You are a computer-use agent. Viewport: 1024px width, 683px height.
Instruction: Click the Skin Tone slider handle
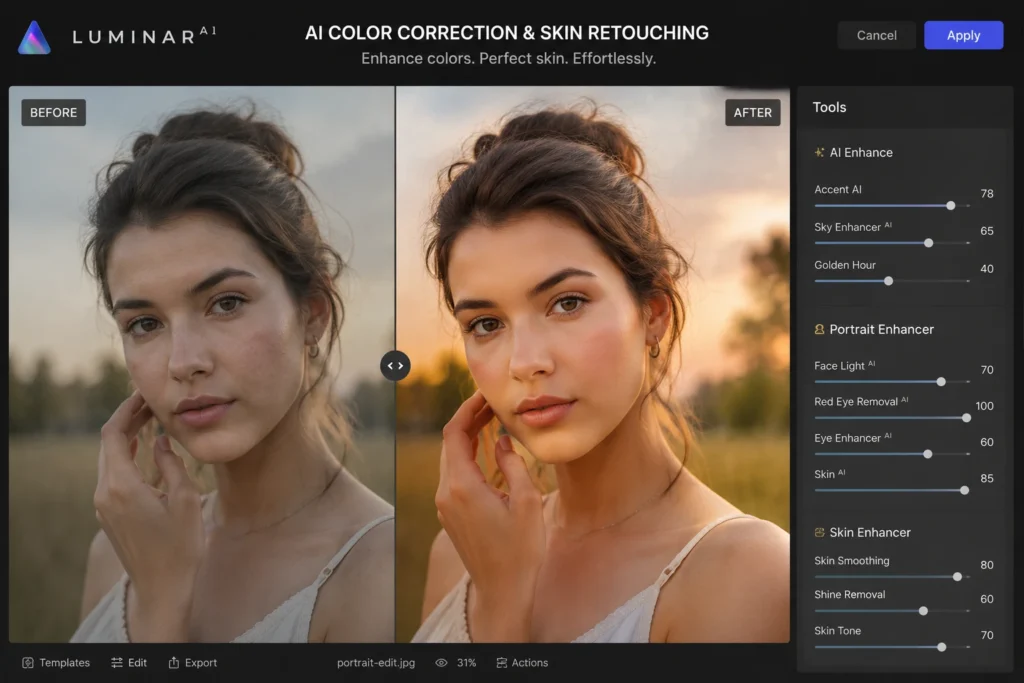pos(942,647)
